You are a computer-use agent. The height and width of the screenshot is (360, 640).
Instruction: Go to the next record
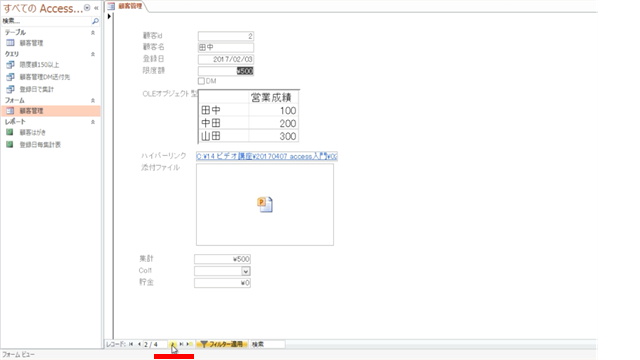point(173,344)
